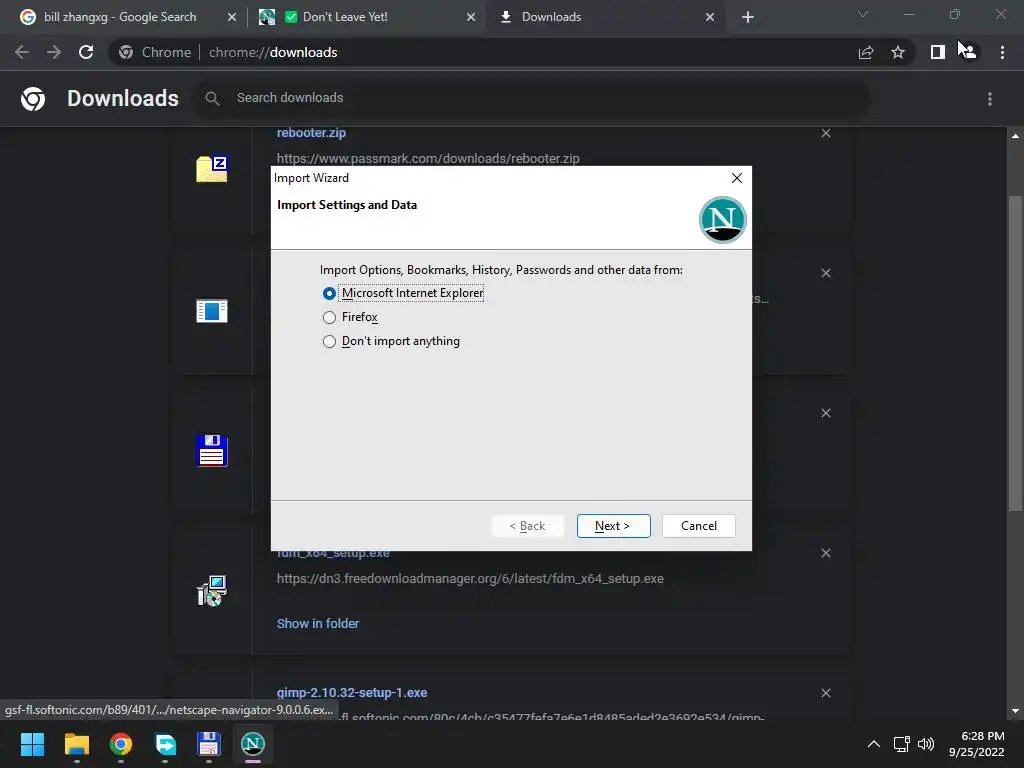This screenshot has width=1024, height=768.
Task: Toggle Chrome side panel
Action: click(x=938, y=52)
